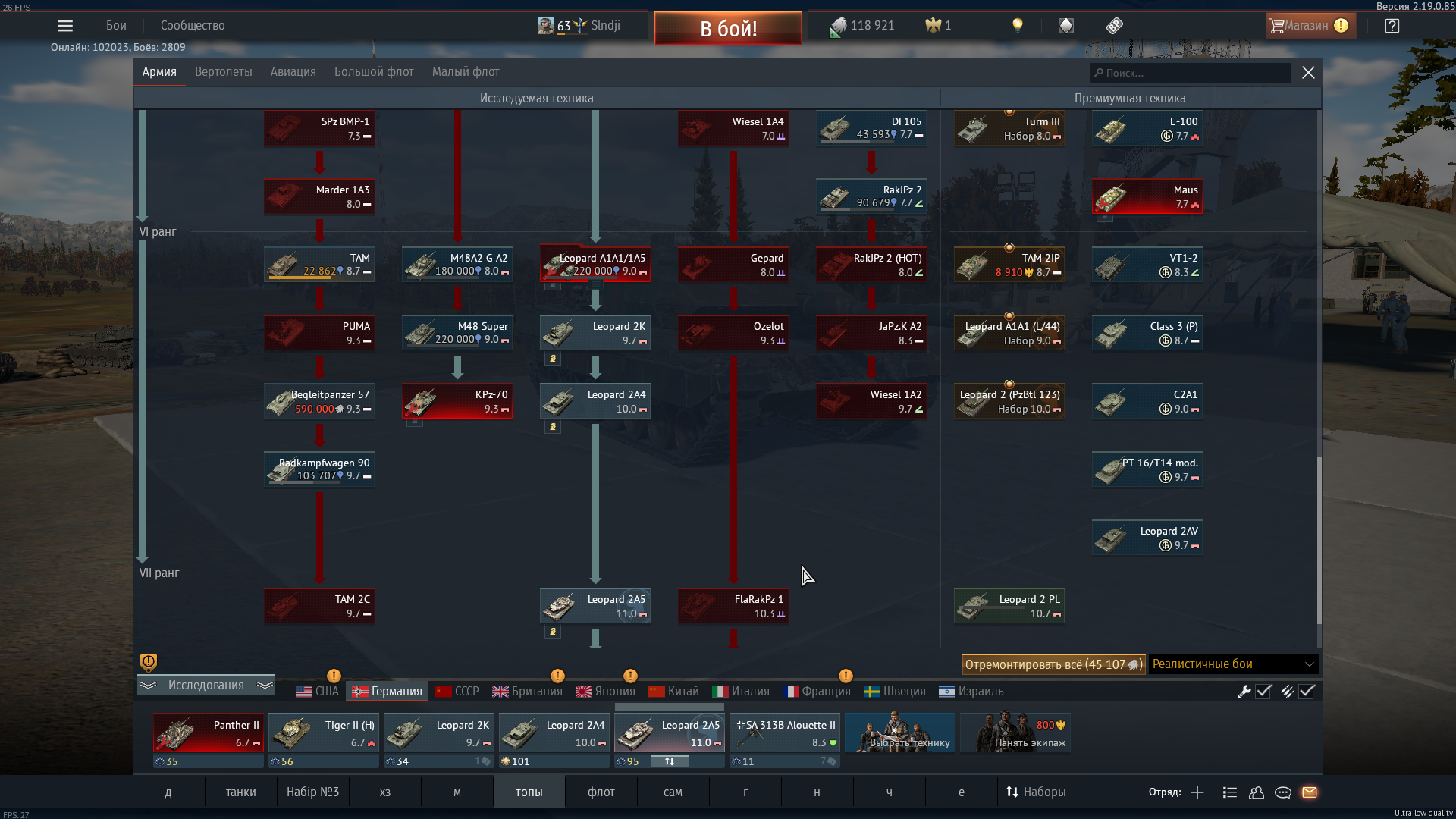Click the research tree vertical scrollbar
Viewport: 1456px width, 819px height.
click(1319, 540)
